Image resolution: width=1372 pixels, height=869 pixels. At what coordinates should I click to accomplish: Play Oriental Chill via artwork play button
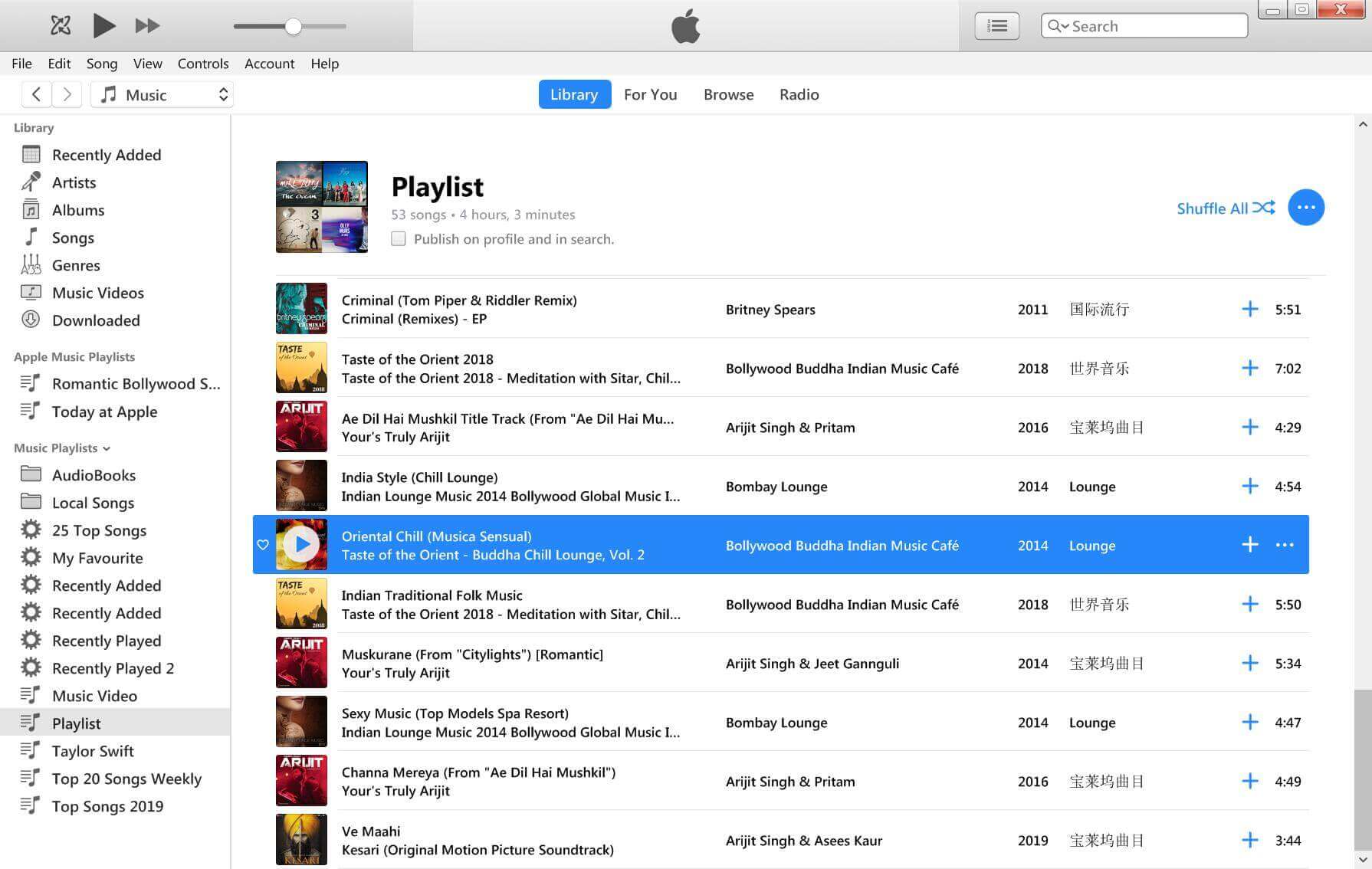click(x=302, y=545)
